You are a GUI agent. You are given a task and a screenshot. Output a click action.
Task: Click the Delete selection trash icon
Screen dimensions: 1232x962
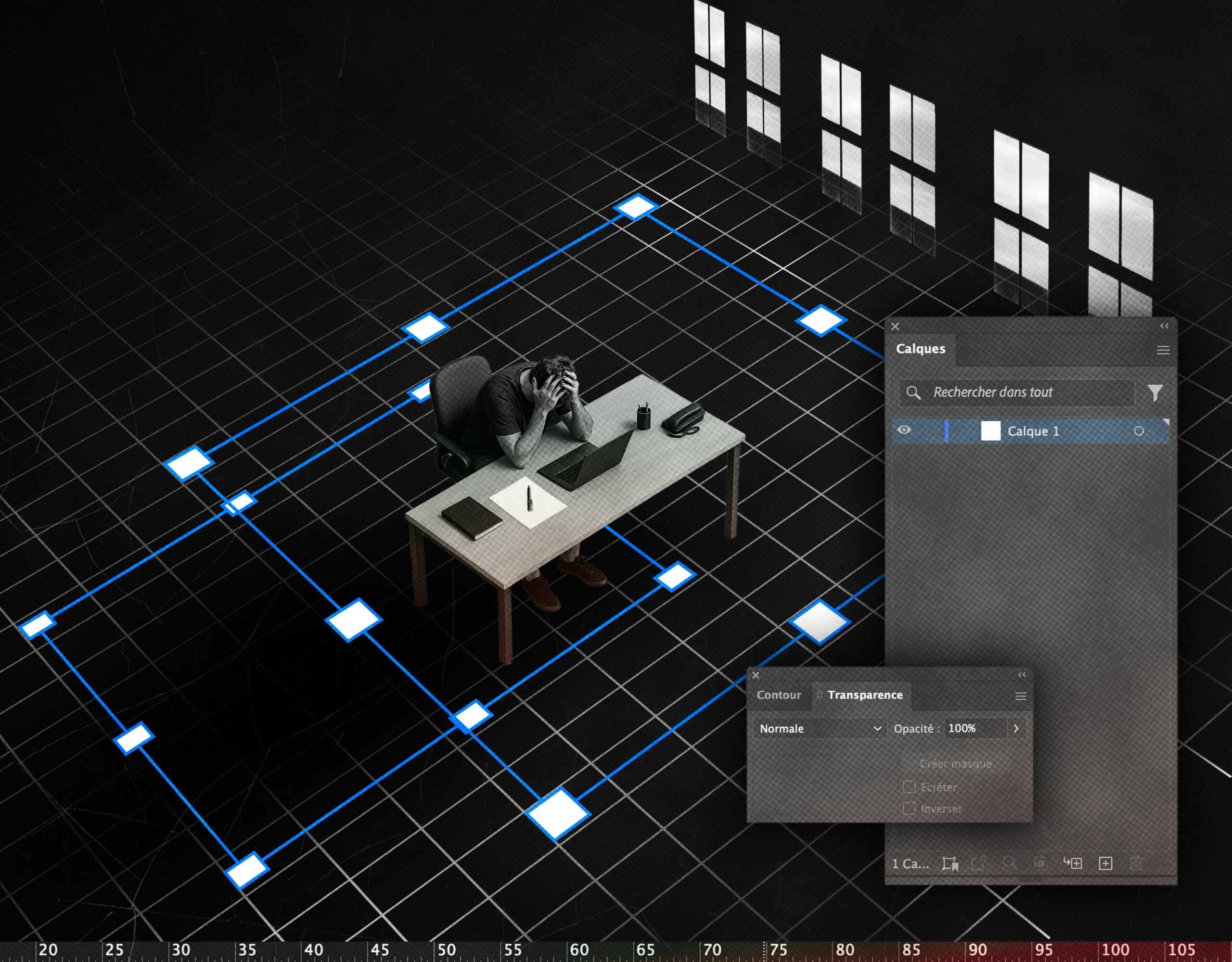click(1136, 863)
